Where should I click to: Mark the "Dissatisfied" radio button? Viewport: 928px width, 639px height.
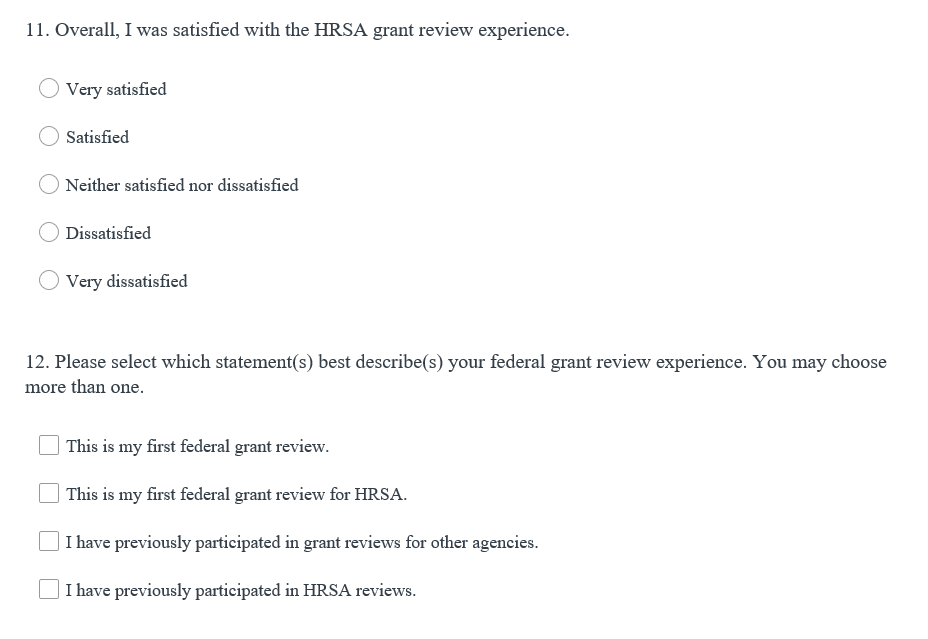tap(49, 233)
